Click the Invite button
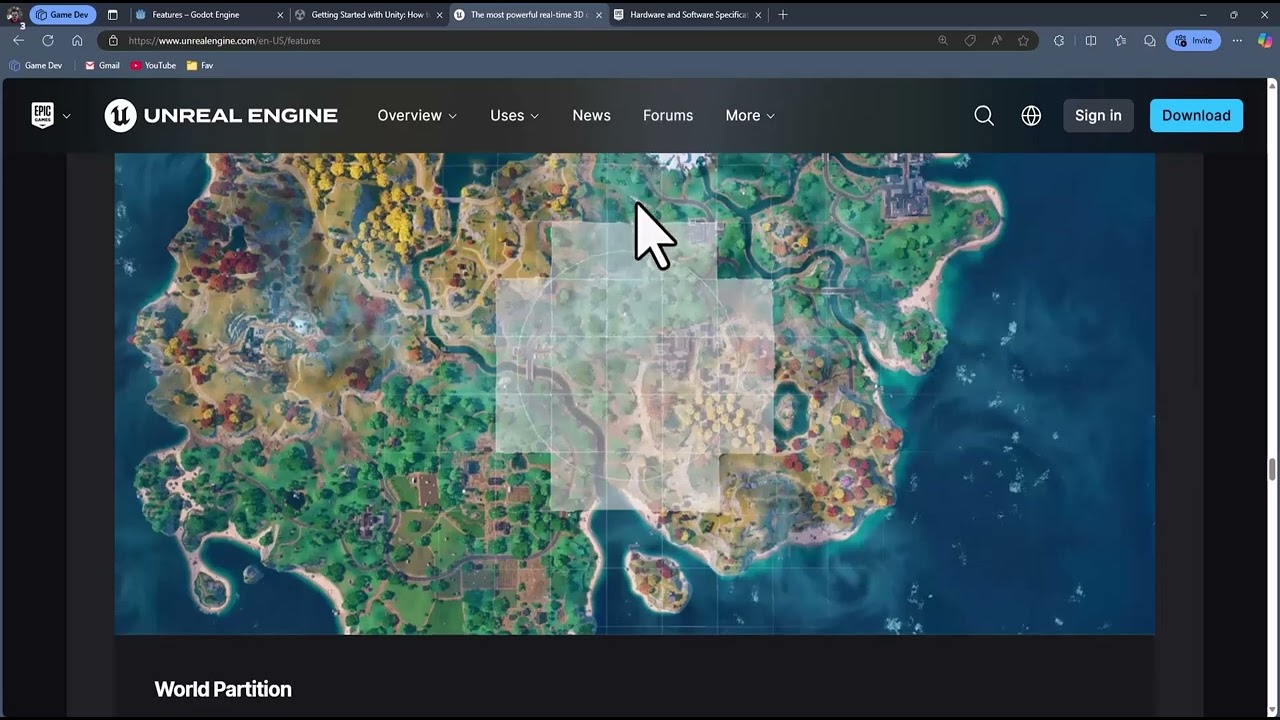 (1193, 41)
